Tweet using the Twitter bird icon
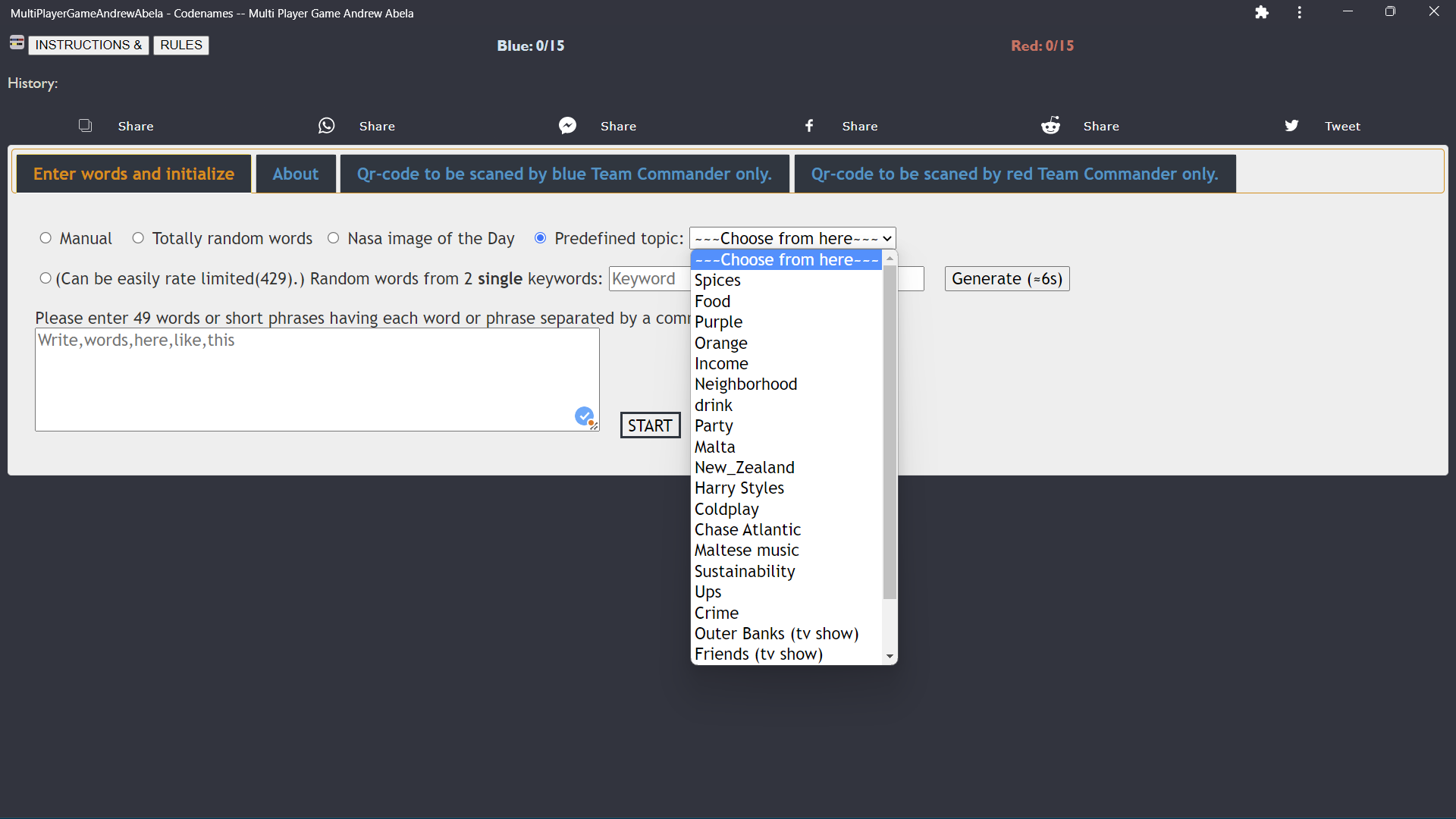The width and height of the screenshot is (1456, 819). click(x=1291, y=126)
